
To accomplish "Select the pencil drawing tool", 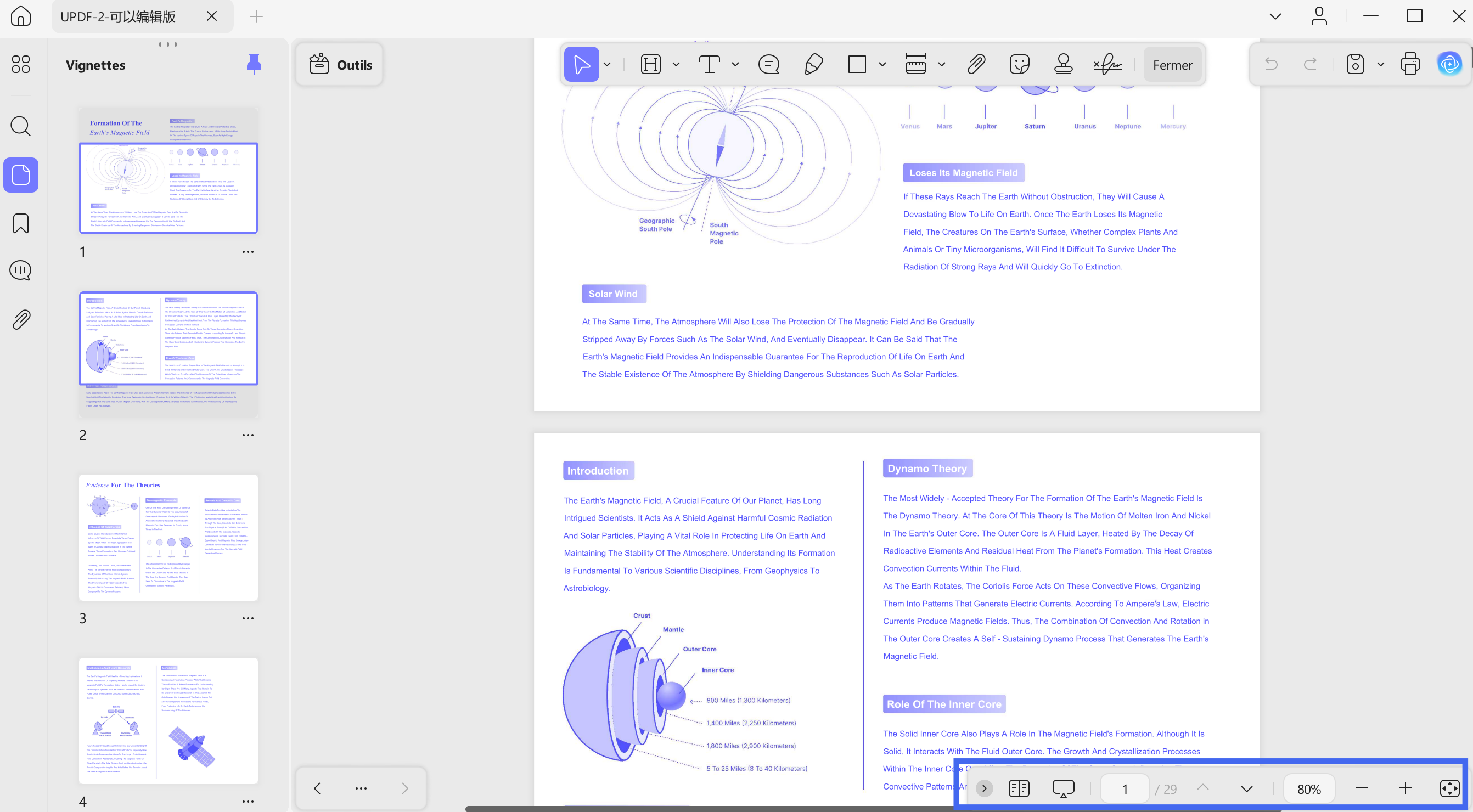I will (813, 64).
